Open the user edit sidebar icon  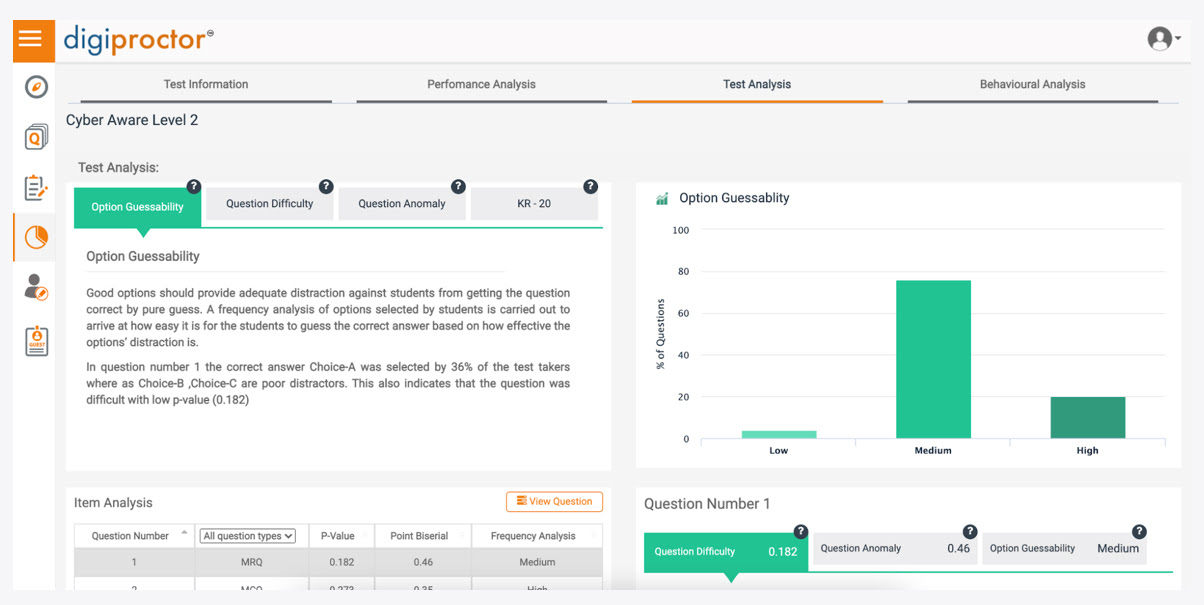36,288
